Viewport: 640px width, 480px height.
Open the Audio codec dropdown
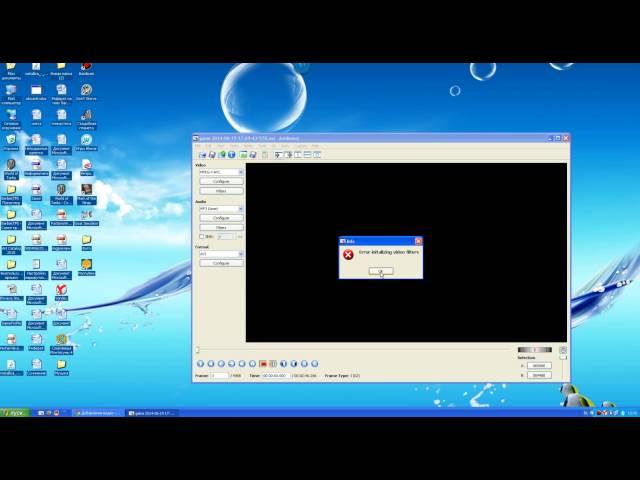pyautogui.click(x=221, y=209)
